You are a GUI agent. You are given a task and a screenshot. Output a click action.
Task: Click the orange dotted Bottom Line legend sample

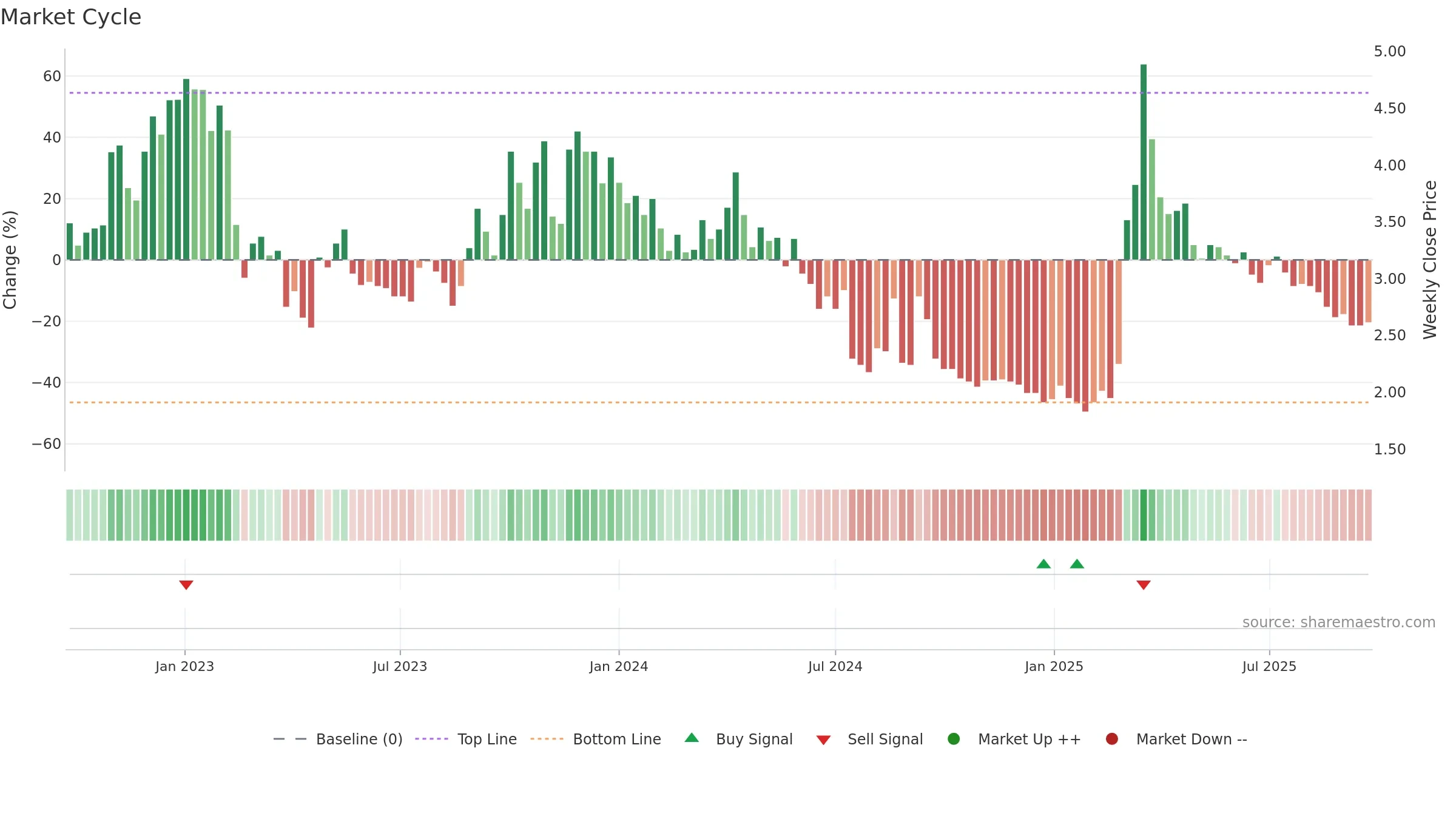pos(547,739)
